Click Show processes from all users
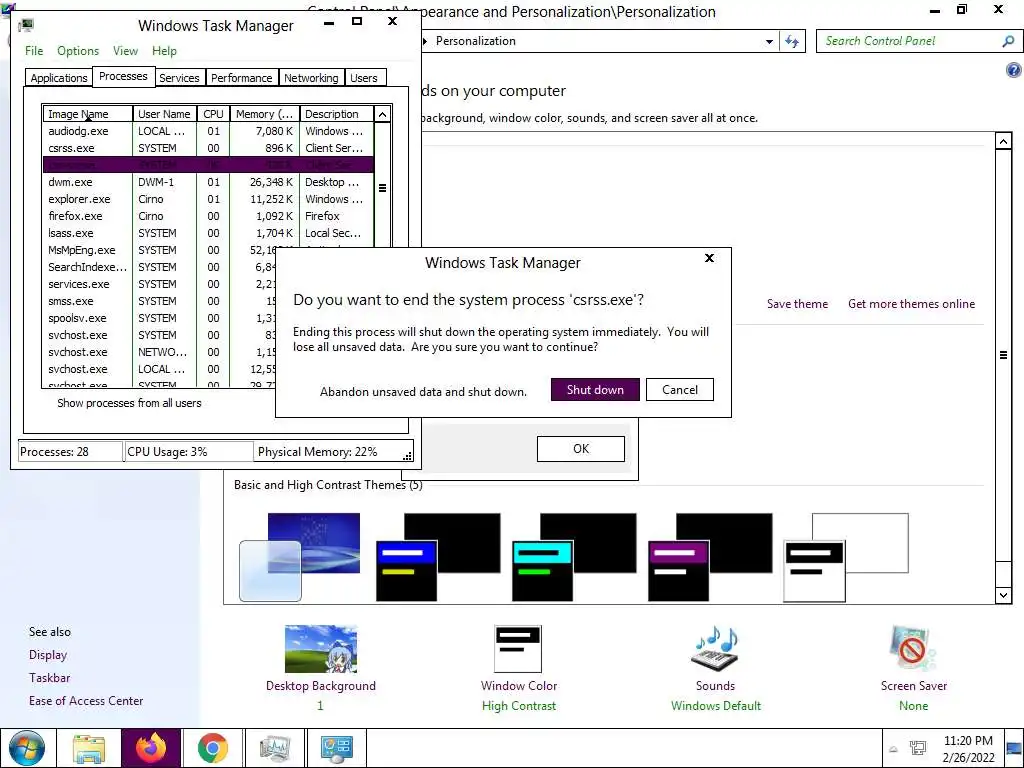 [129, 403]
